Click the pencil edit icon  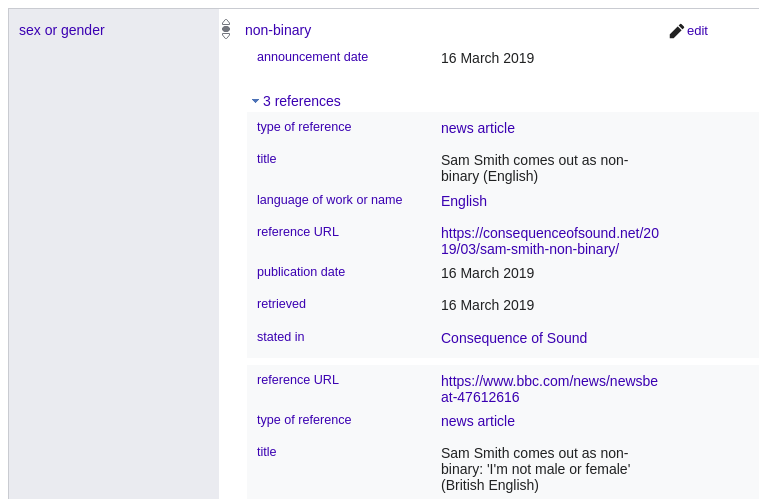[x=677, y=31]
